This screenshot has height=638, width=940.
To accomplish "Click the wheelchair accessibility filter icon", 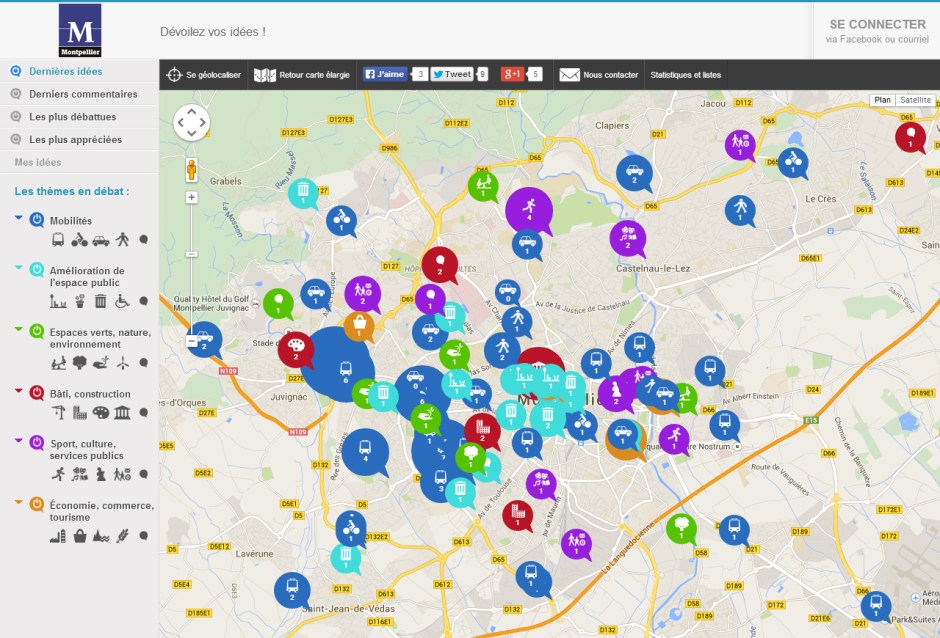I will (x=123, y=301).
